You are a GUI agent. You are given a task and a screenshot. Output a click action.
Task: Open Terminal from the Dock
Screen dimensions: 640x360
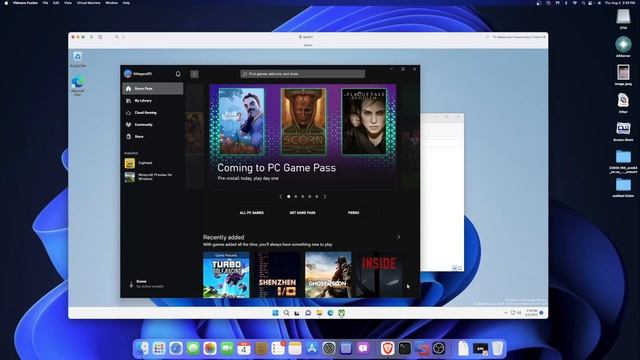pos(404,348)
